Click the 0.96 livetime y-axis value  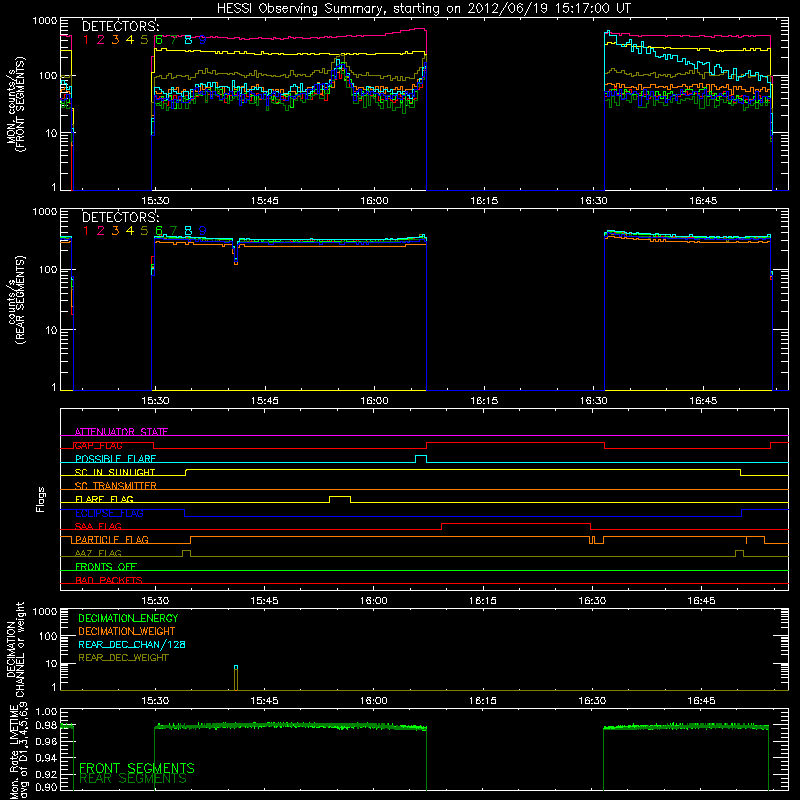pyautogui.click(x=46, y=741)
